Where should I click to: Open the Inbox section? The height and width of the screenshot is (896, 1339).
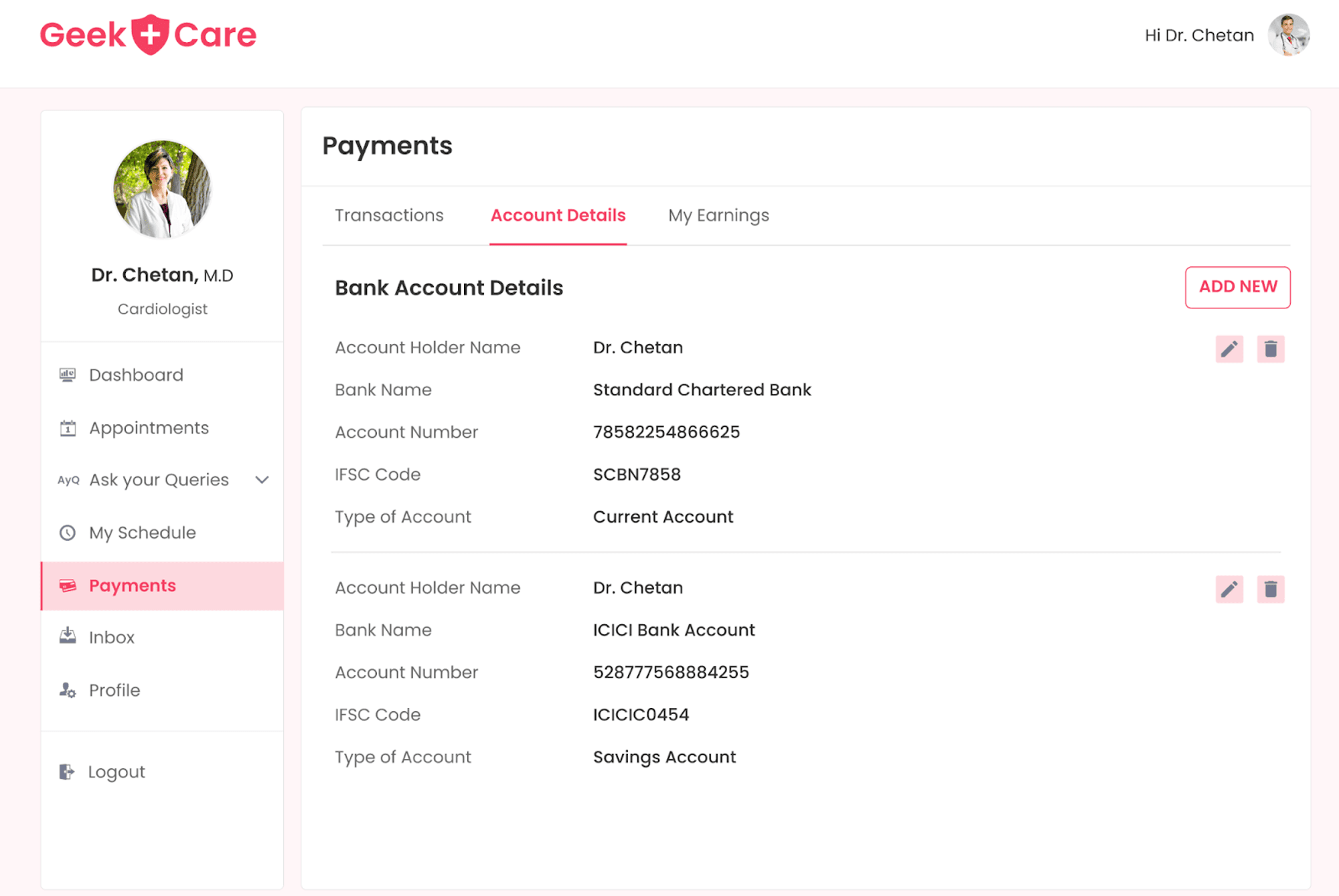(x=109, y=637)
